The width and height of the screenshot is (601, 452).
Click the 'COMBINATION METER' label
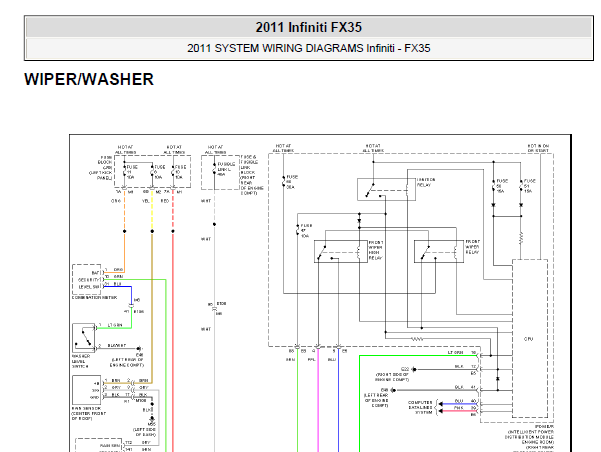pos(95,297)
